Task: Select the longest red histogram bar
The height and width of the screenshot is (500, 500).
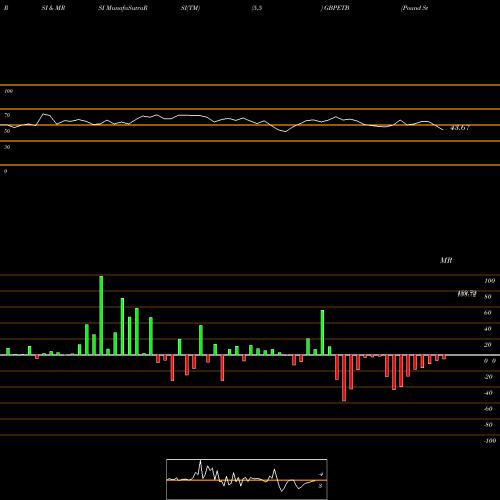Action: tap(344, 378)
